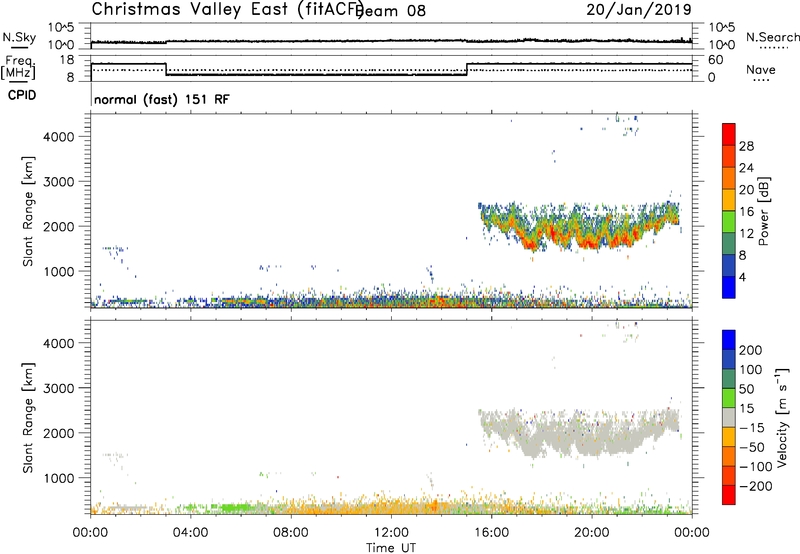The width and height of the screenshot is (800, 554).
Task: Click the "Christmas Valley East (fitACF)" title
Action: 228,9
